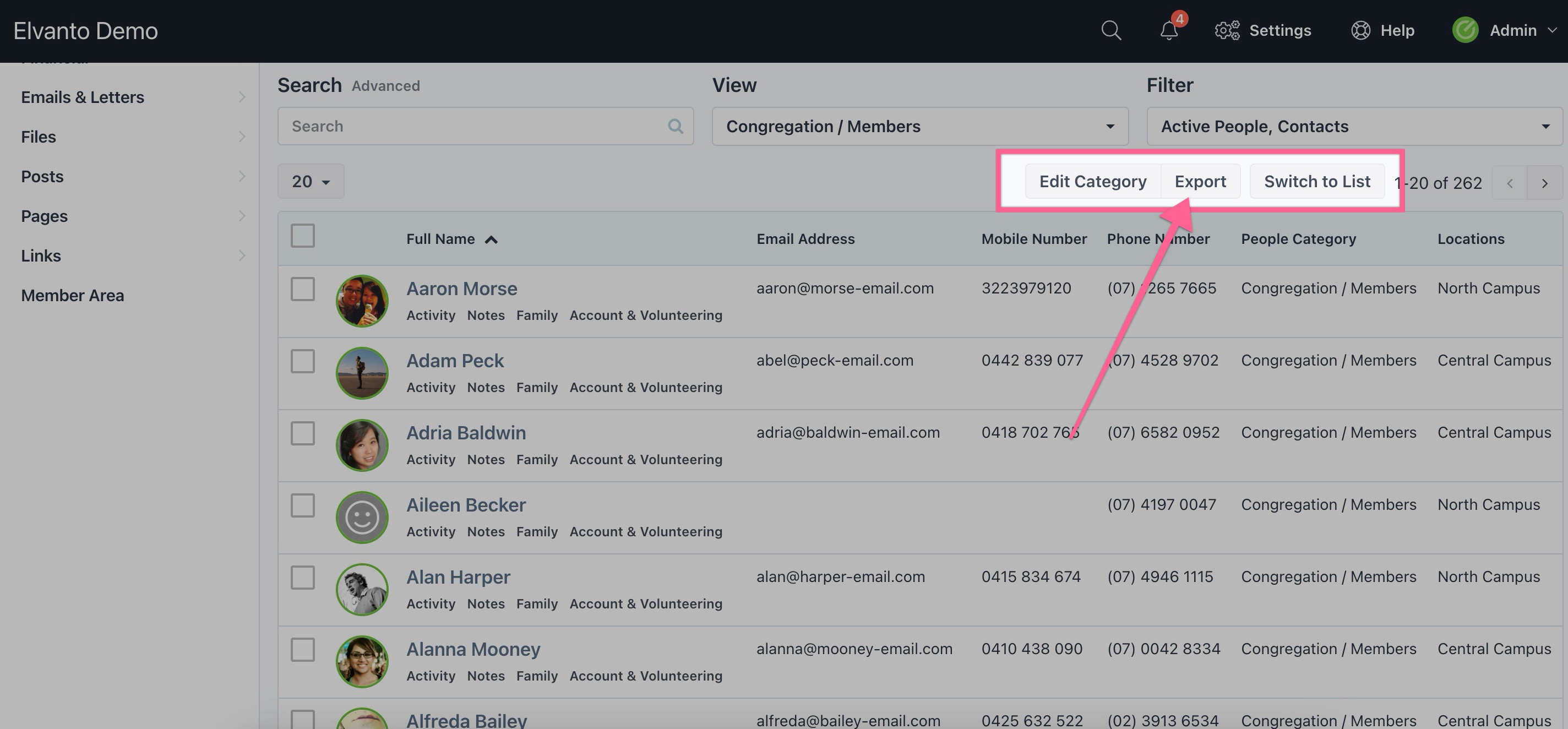Image resolution: width=1568 pixels, height=729 pixels.
Task: Select Alan Harper's row checkbox
Action: coord(302,578)
